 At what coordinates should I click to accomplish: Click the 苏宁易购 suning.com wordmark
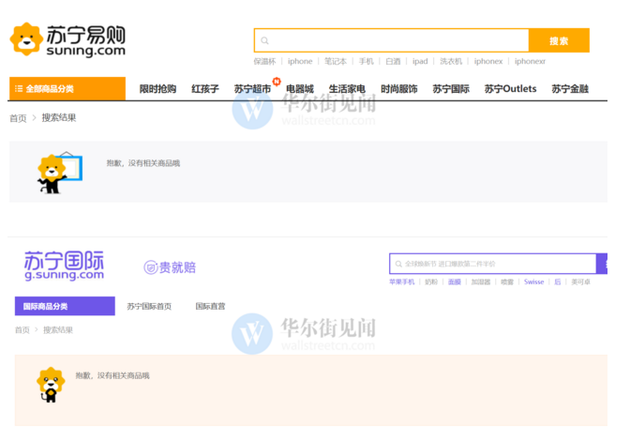point(86,41)
